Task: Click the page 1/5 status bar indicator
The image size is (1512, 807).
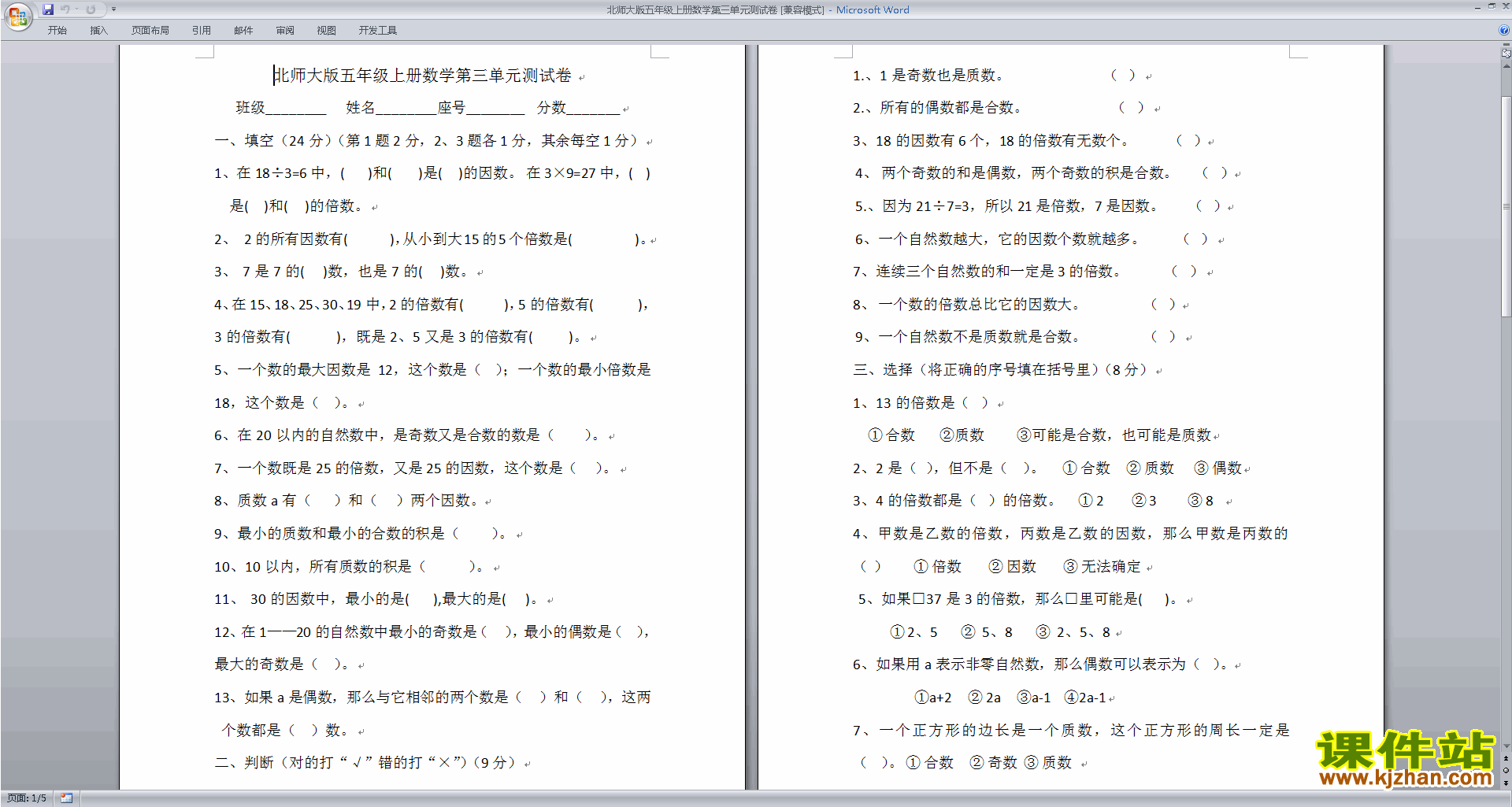Action: point(27,798)
